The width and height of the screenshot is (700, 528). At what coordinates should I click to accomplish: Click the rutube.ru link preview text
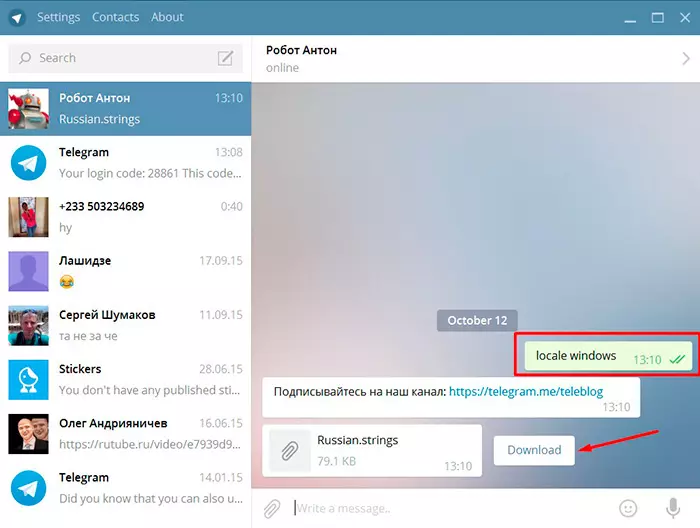click(150, 444)
